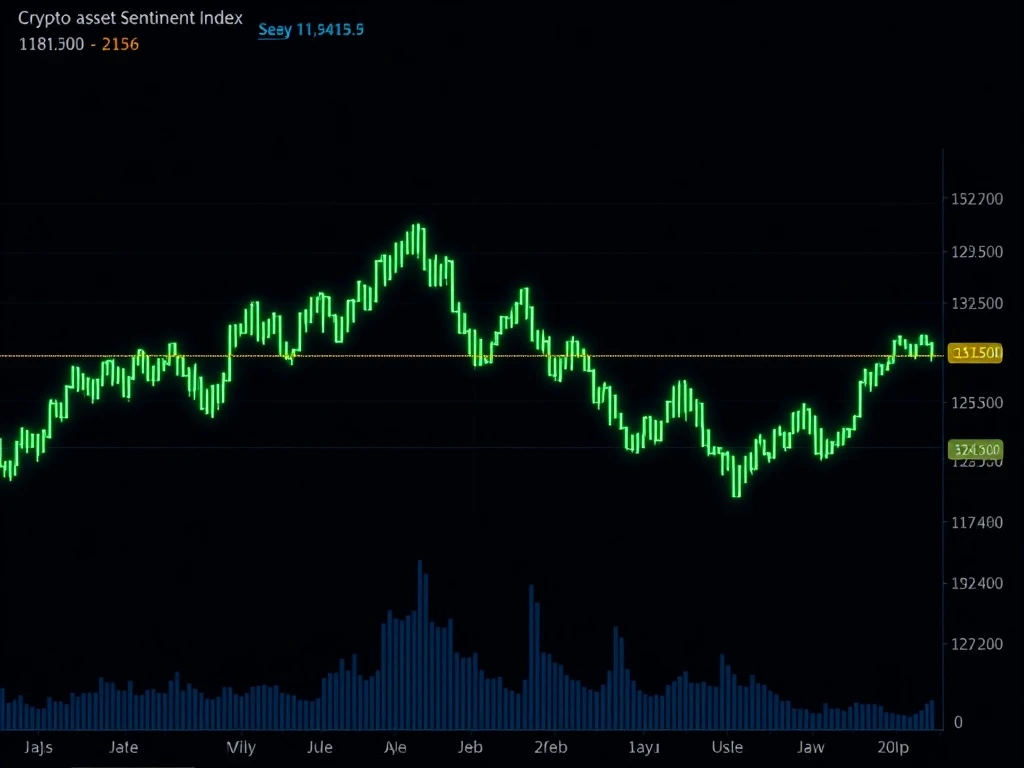Select the yellow 131.500 price tag
Screen dimensions: 1024x768
click(x=974, y=353)
